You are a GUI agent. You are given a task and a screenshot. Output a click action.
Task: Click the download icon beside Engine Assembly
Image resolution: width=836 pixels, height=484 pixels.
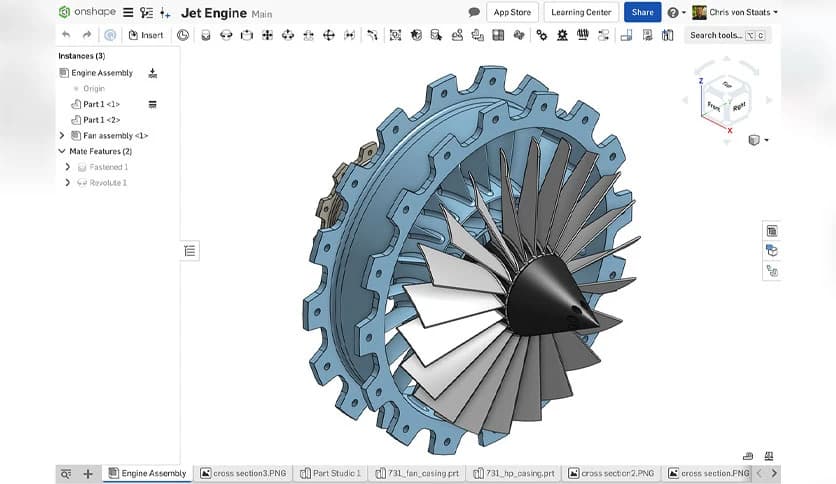point(153,73)
